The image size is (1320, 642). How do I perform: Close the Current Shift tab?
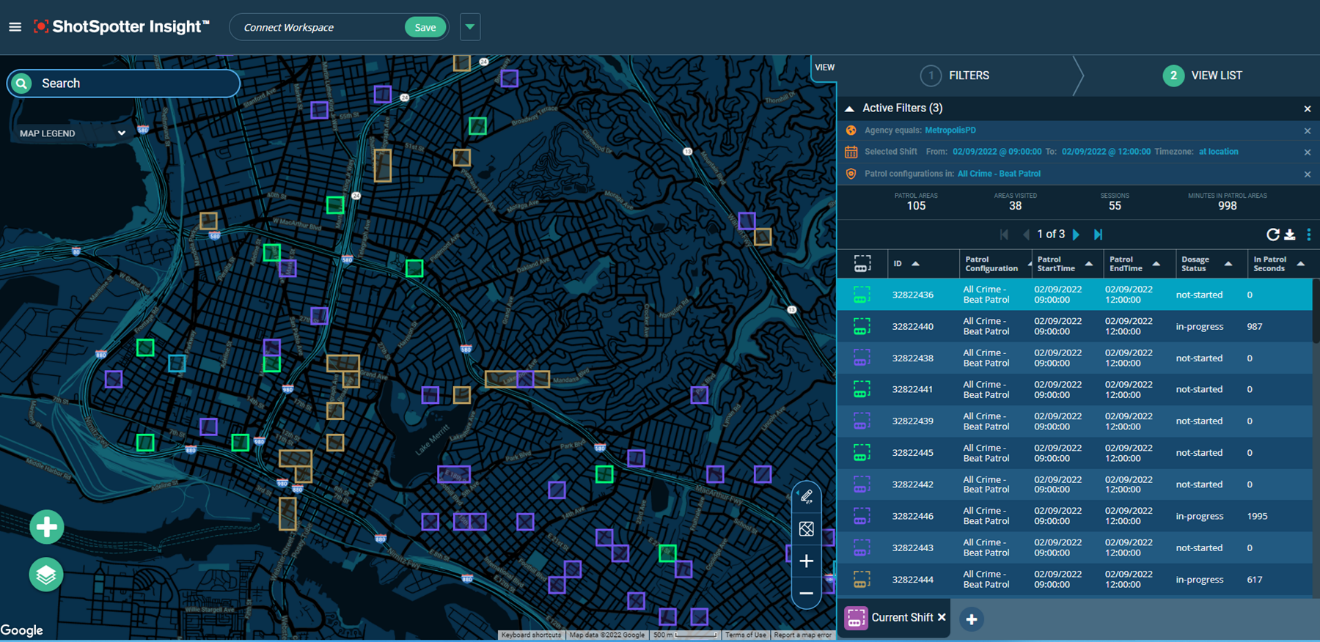click(941, 618)
